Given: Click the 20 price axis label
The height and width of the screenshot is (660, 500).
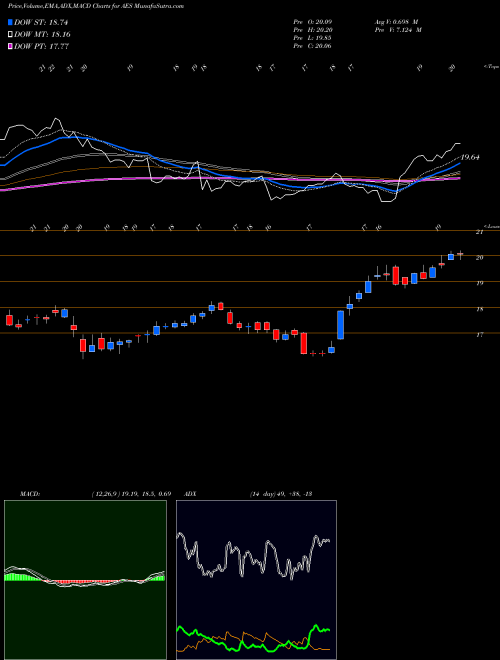Looking at the screenshot, I should pyautogui.click(x=479, y=258).
